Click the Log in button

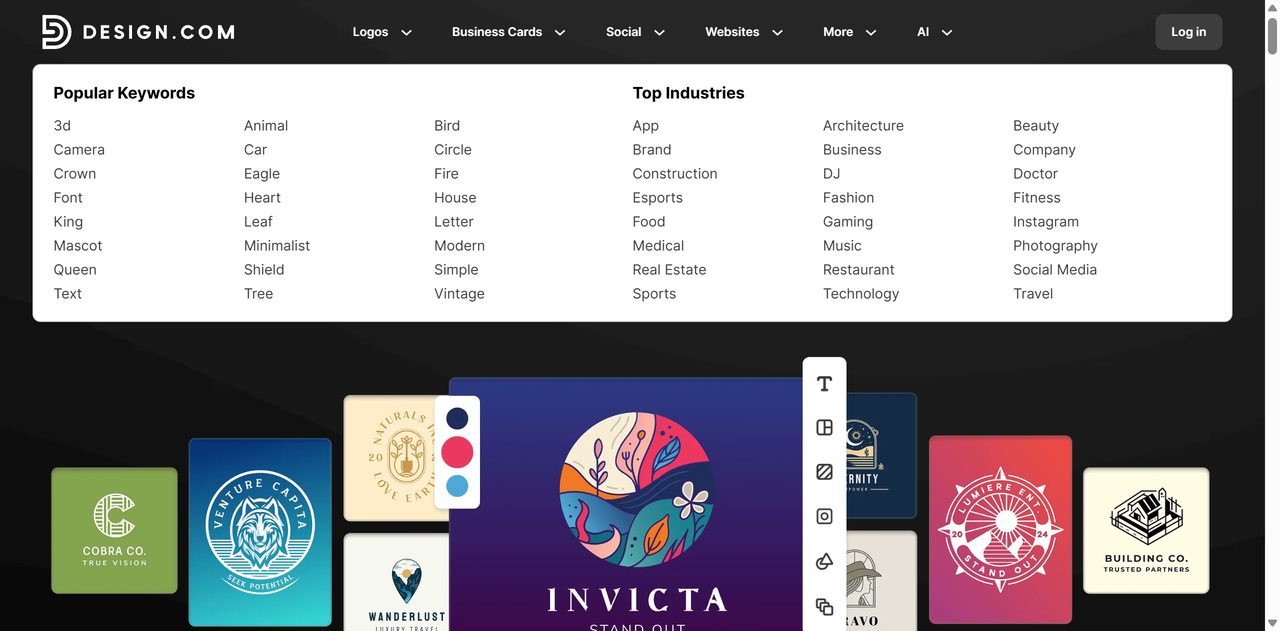coord(1188,32)
